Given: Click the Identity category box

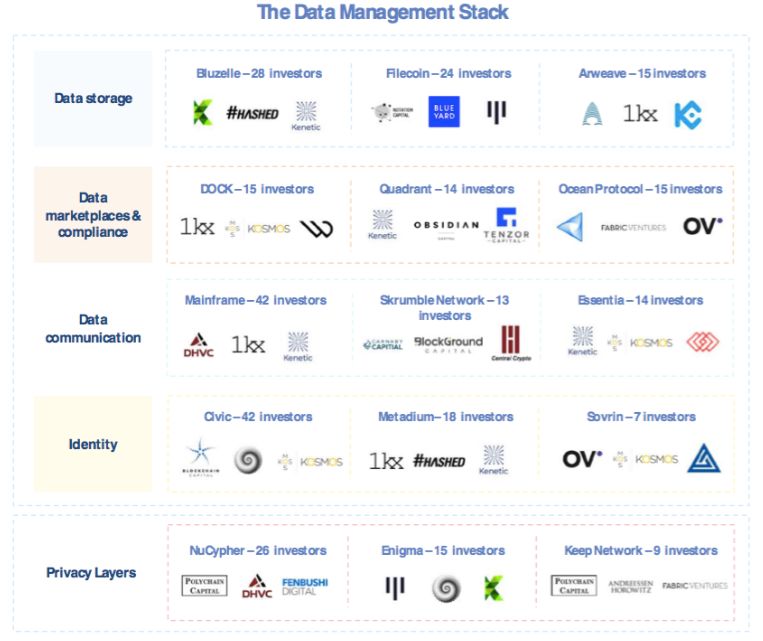Looking at the screenshot, I should pyautogui.click(x=93, y=444).
